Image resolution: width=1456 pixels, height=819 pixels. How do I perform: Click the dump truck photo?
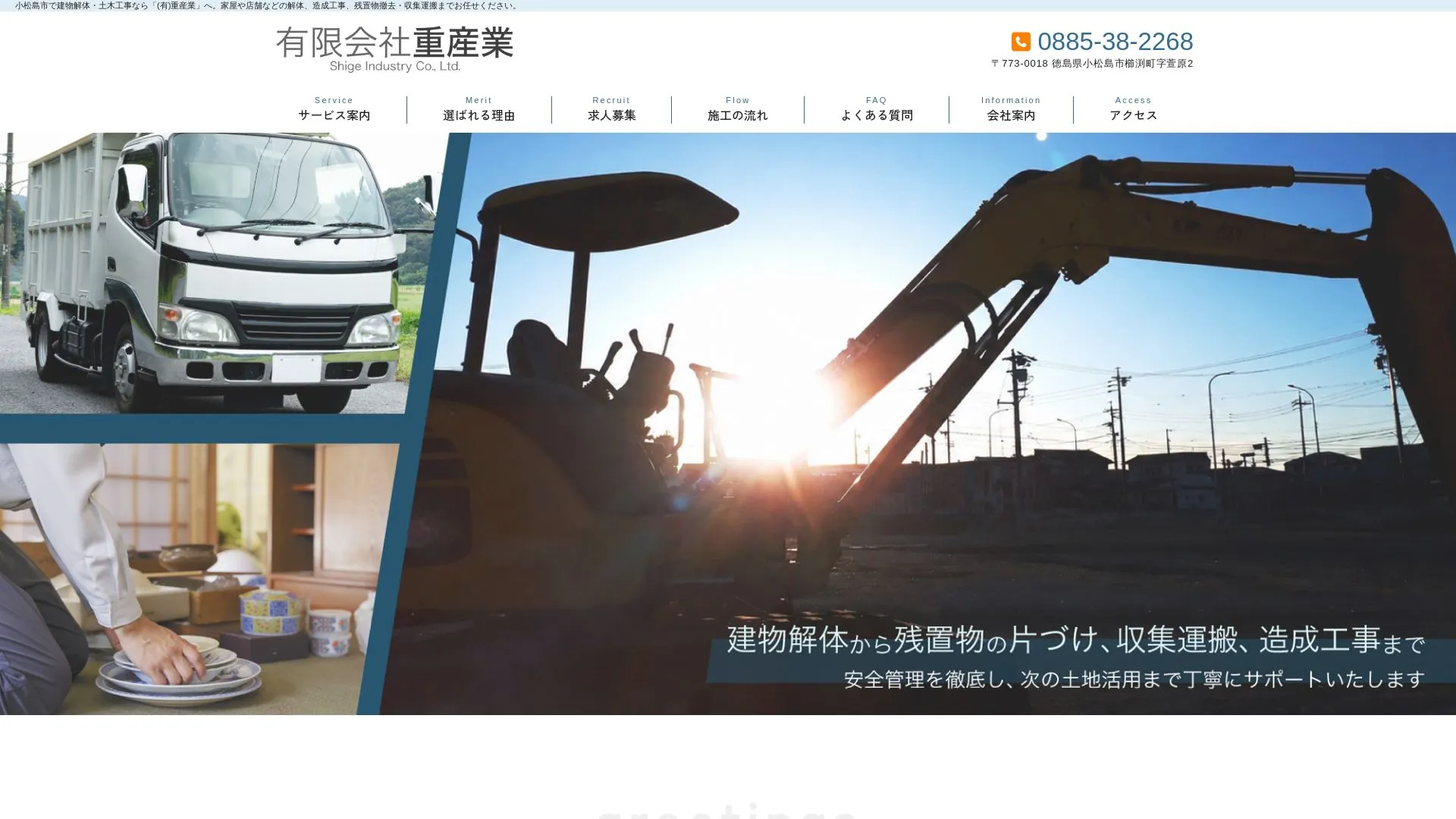click(x=212, y=273)
